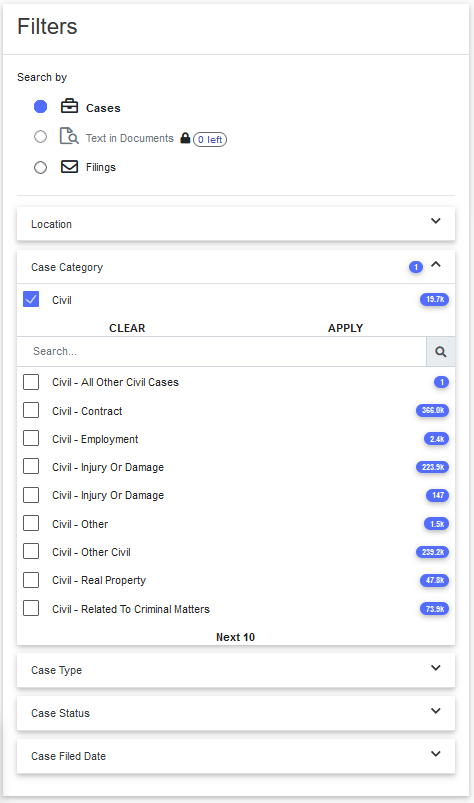The height and width of the screenshot is (803, 474).
Task: Select the Cases radio button
Action: 40,107
